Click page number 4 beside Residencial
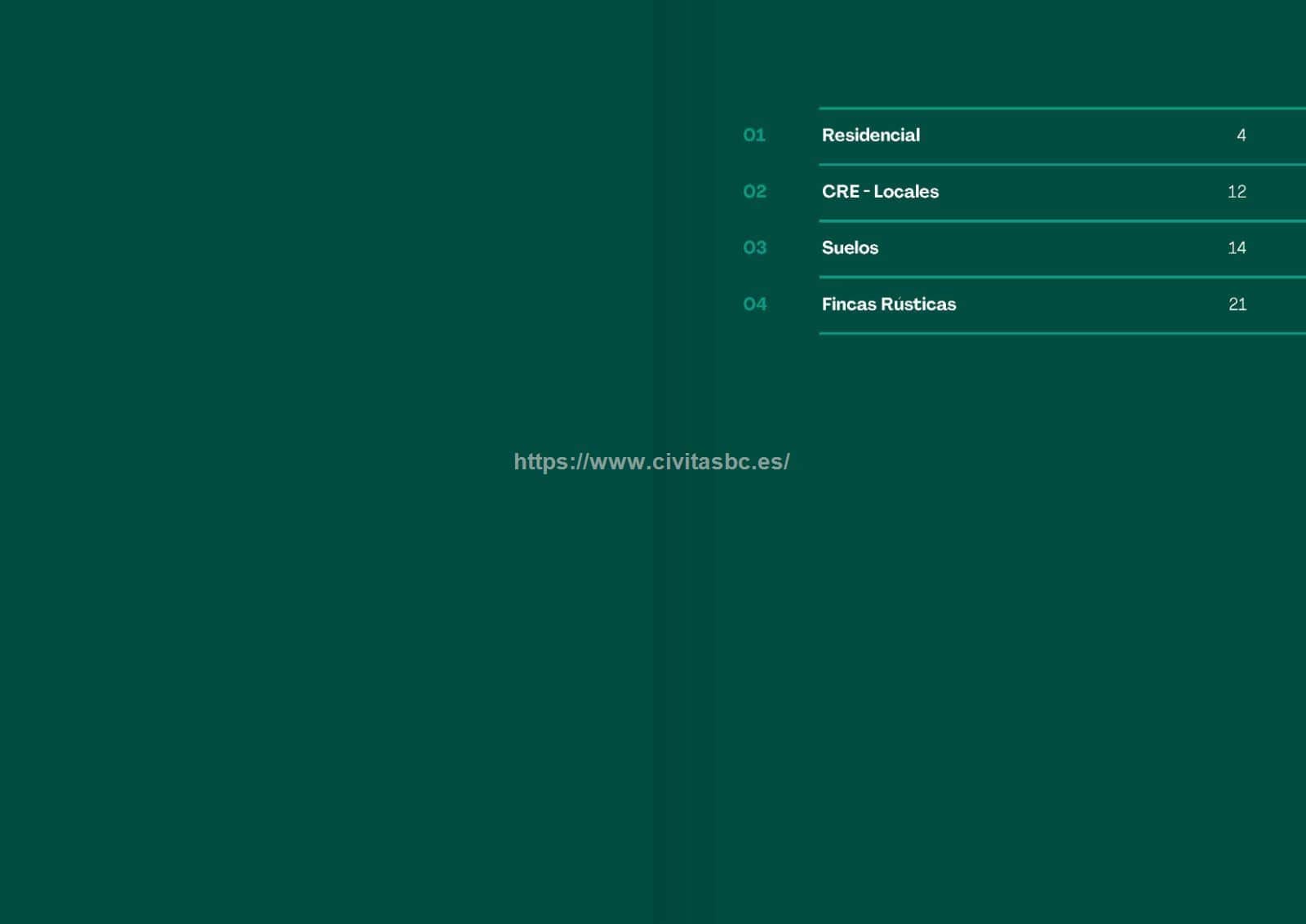1306x924 pixels. [x=1241, y=135]
